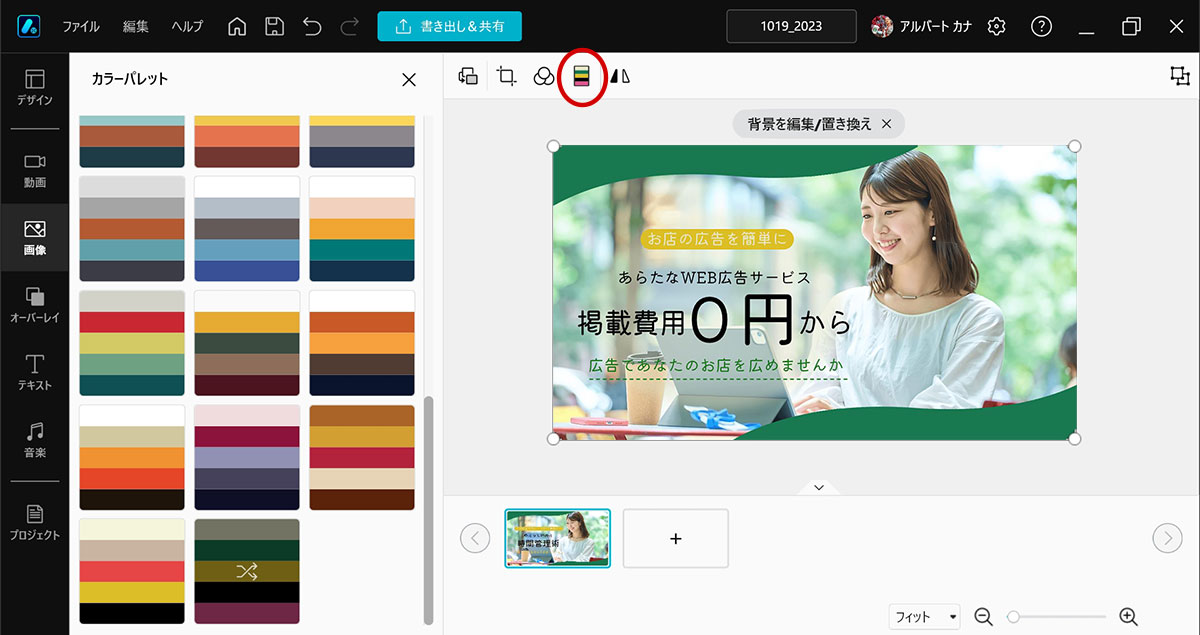Apply the white, orange, brown and navy palette
1200x635 pixels.
(362, 343)
